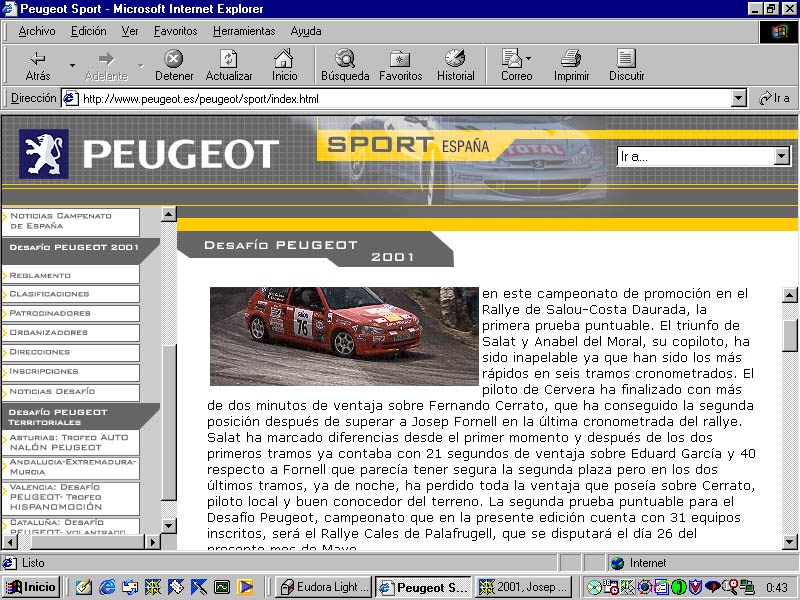Stop page loading with Detener

pos(174,65)
